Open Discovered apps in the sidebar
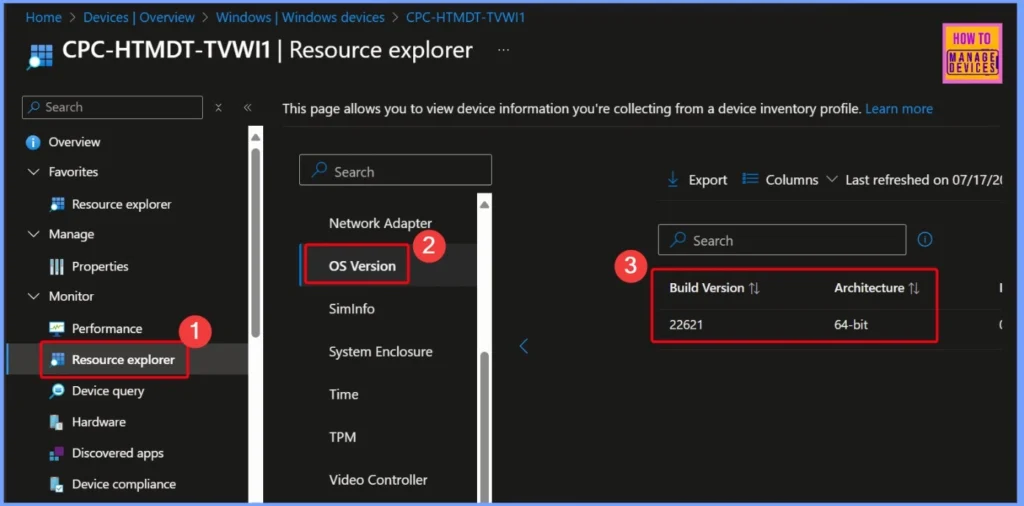The height and width of the screenshot is (506, 1024). [x=118, y=453]
